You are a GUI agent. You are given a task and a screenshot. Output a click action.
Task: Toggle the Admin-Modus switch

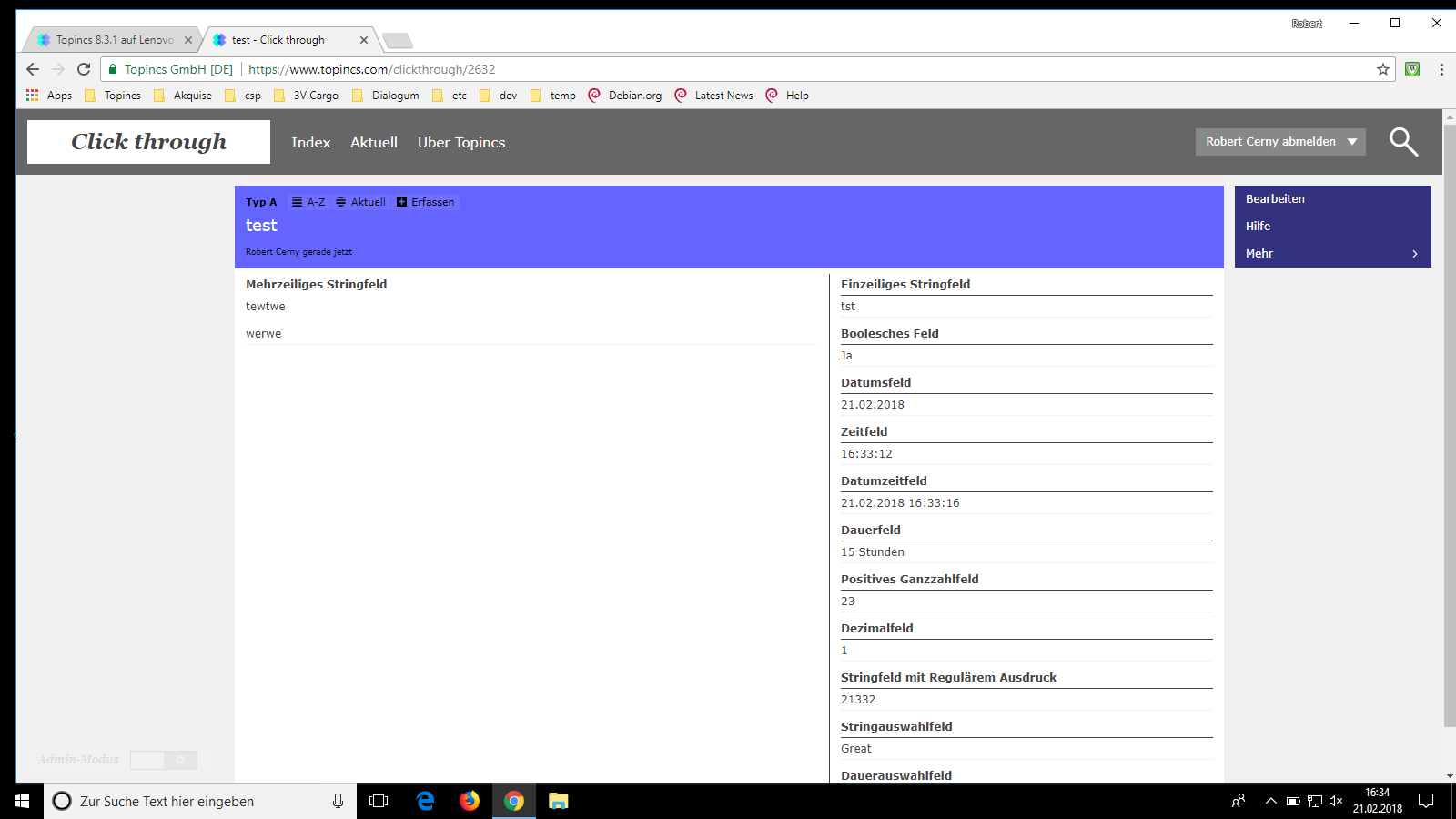click(x=164, y=760)
